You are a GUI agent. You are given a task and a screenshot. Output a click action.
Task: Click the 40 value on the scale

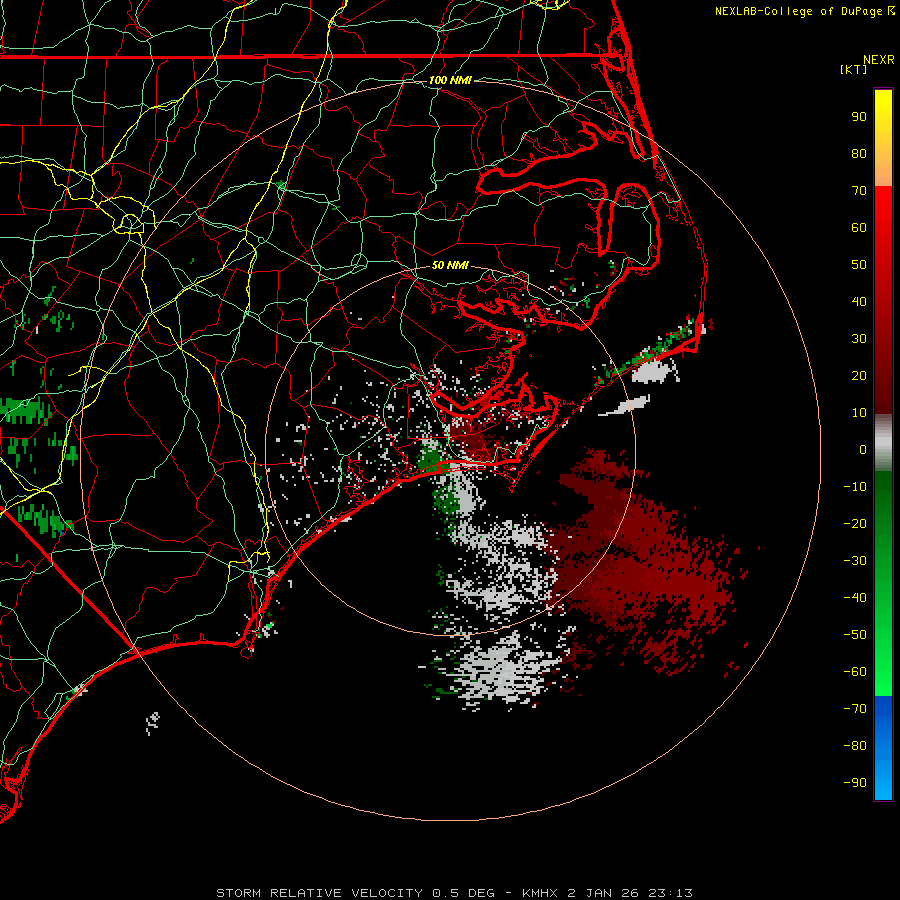point(859,301)
